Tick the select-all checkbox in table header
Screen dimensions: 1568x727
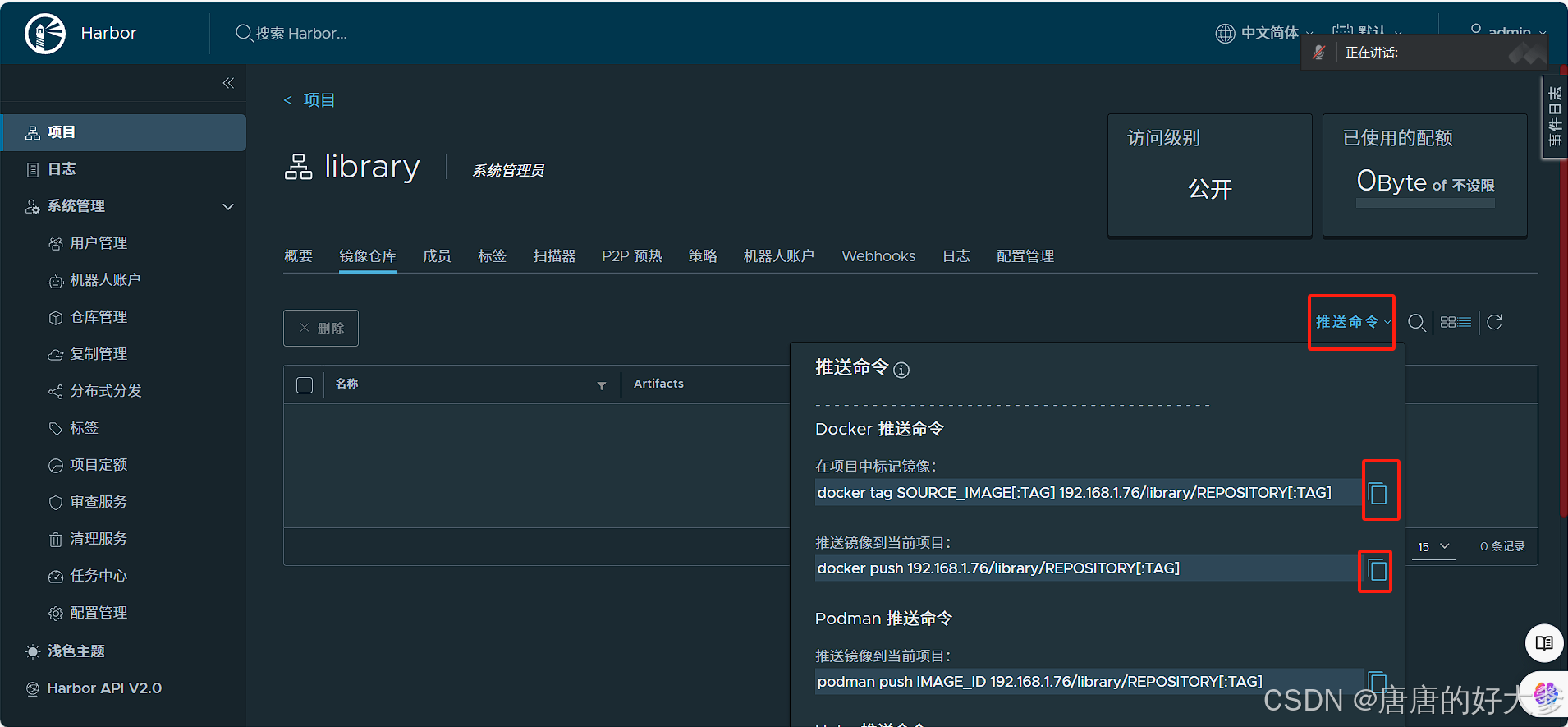305,385
